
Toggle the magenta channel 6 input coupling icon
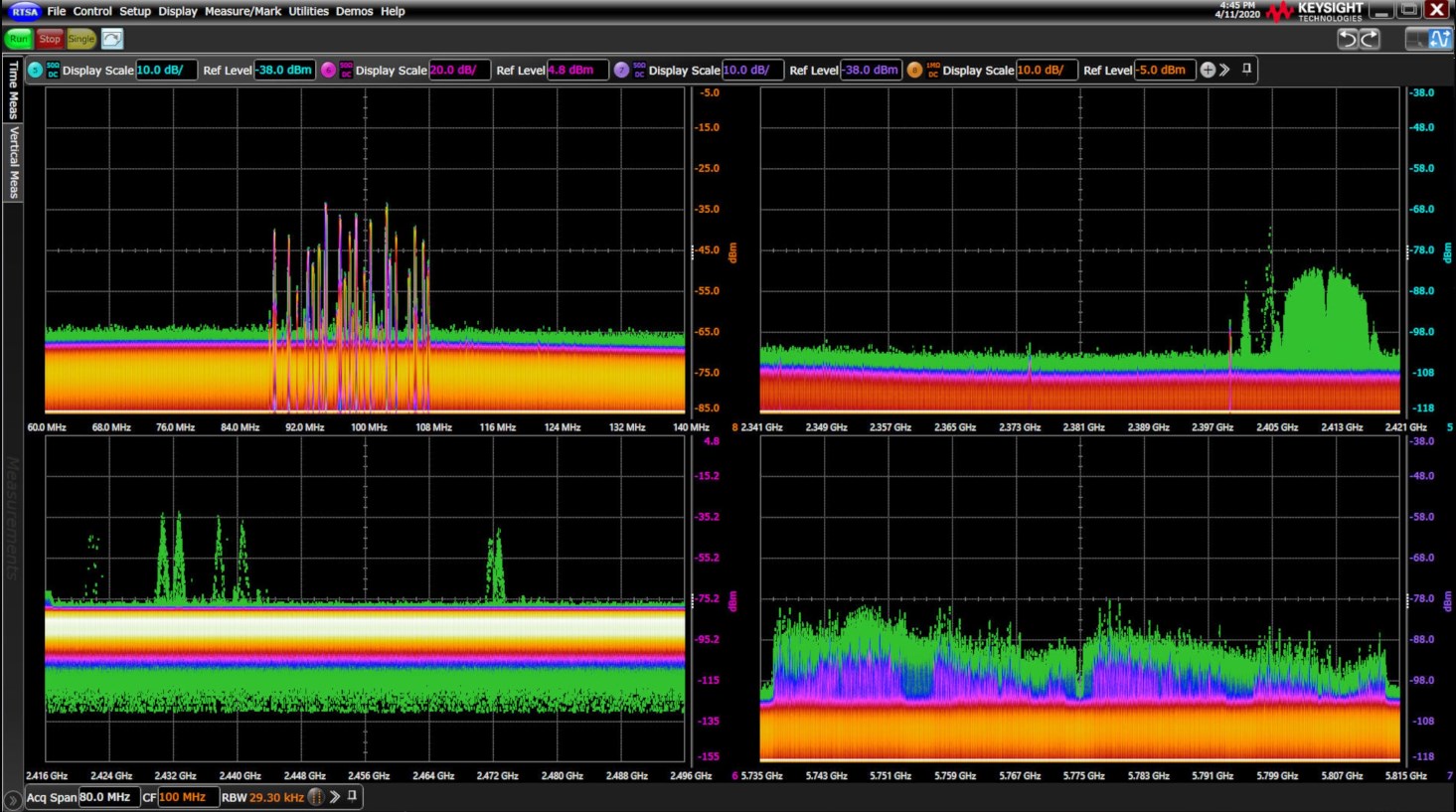tap(346, 70)
